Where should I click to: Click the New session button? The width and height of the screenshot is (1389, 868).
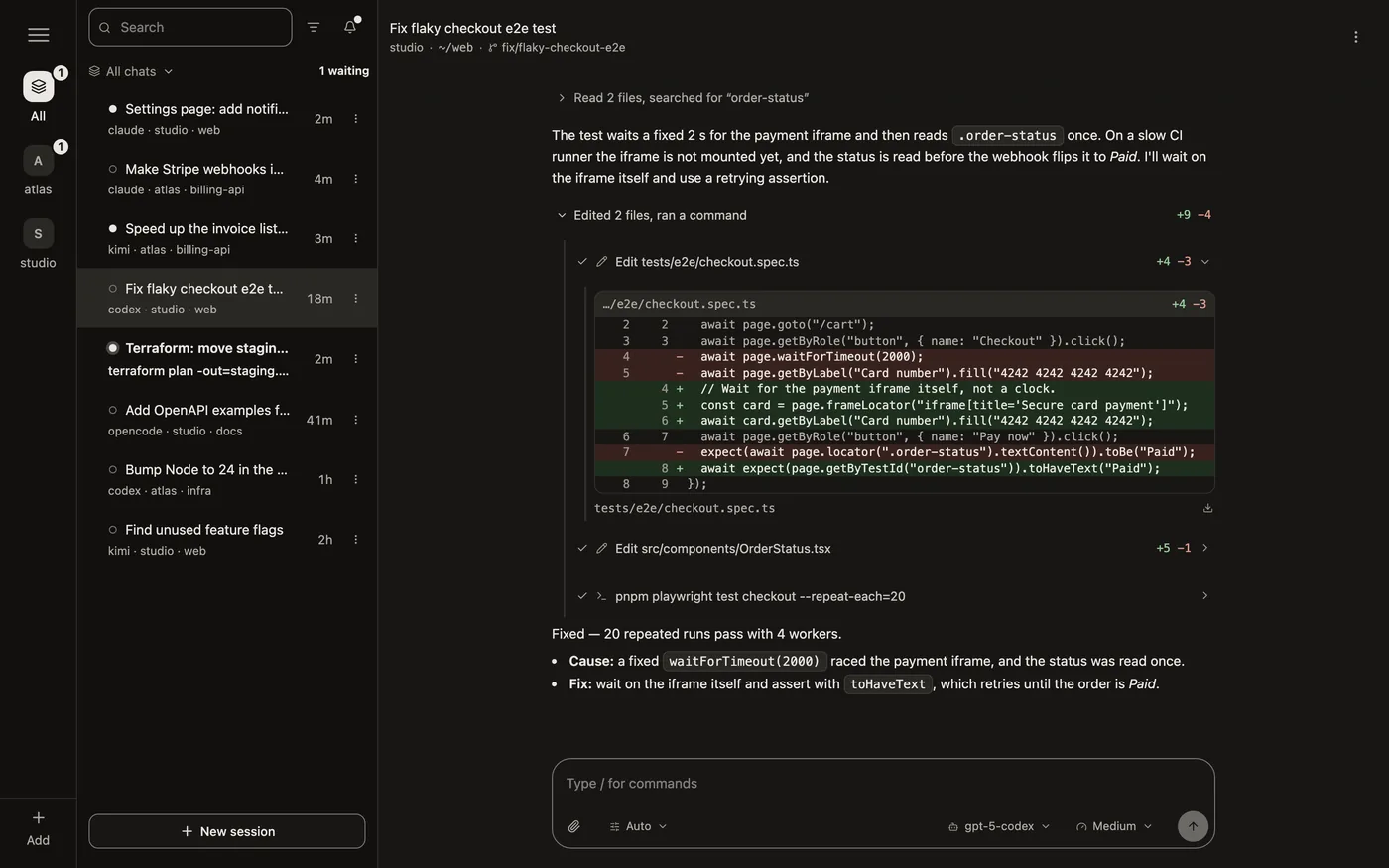(227, 831)
